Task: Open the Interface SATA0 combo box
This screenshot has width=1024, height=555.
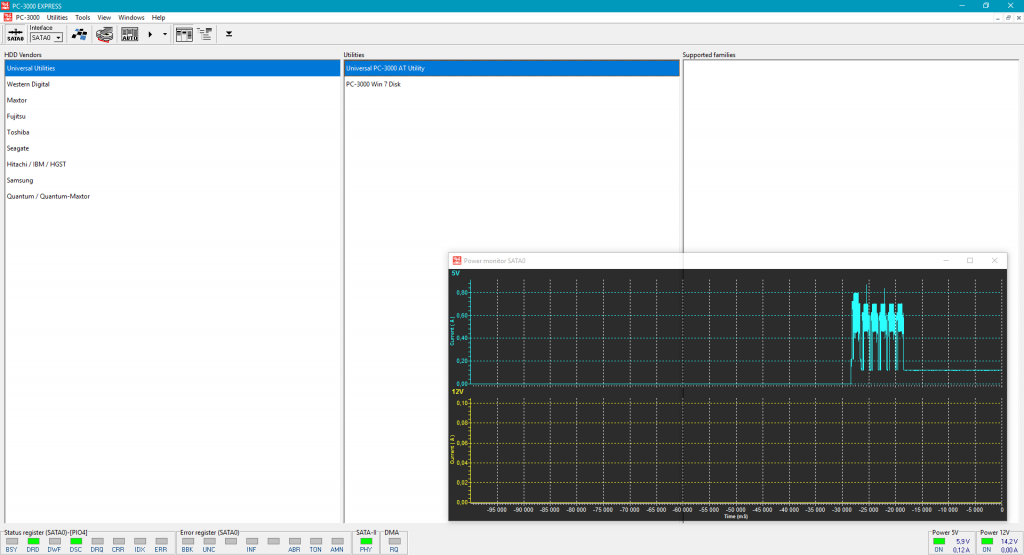Action: pos(46,37)
